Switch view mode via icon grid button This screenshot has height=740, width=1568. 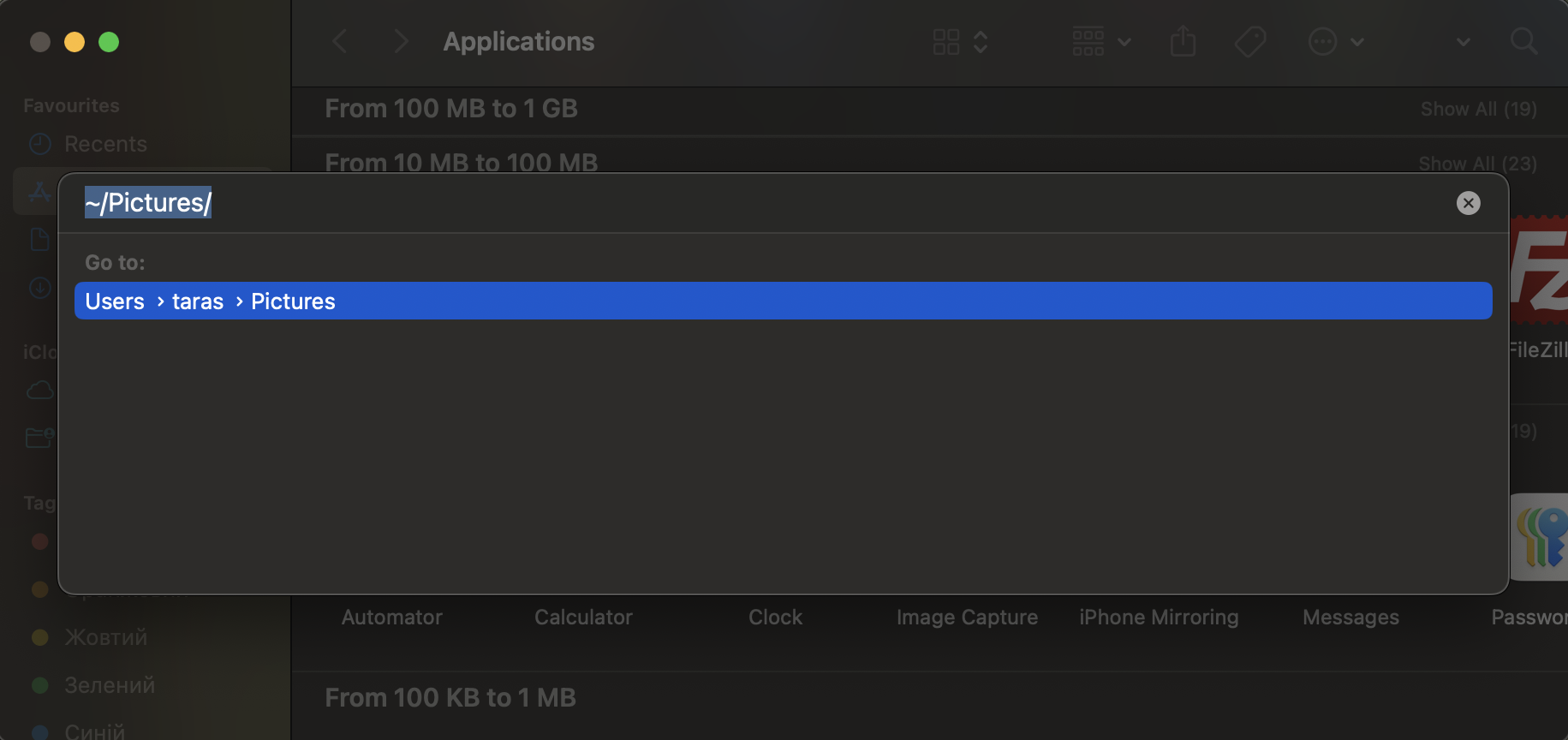click(x=960, y=41)
